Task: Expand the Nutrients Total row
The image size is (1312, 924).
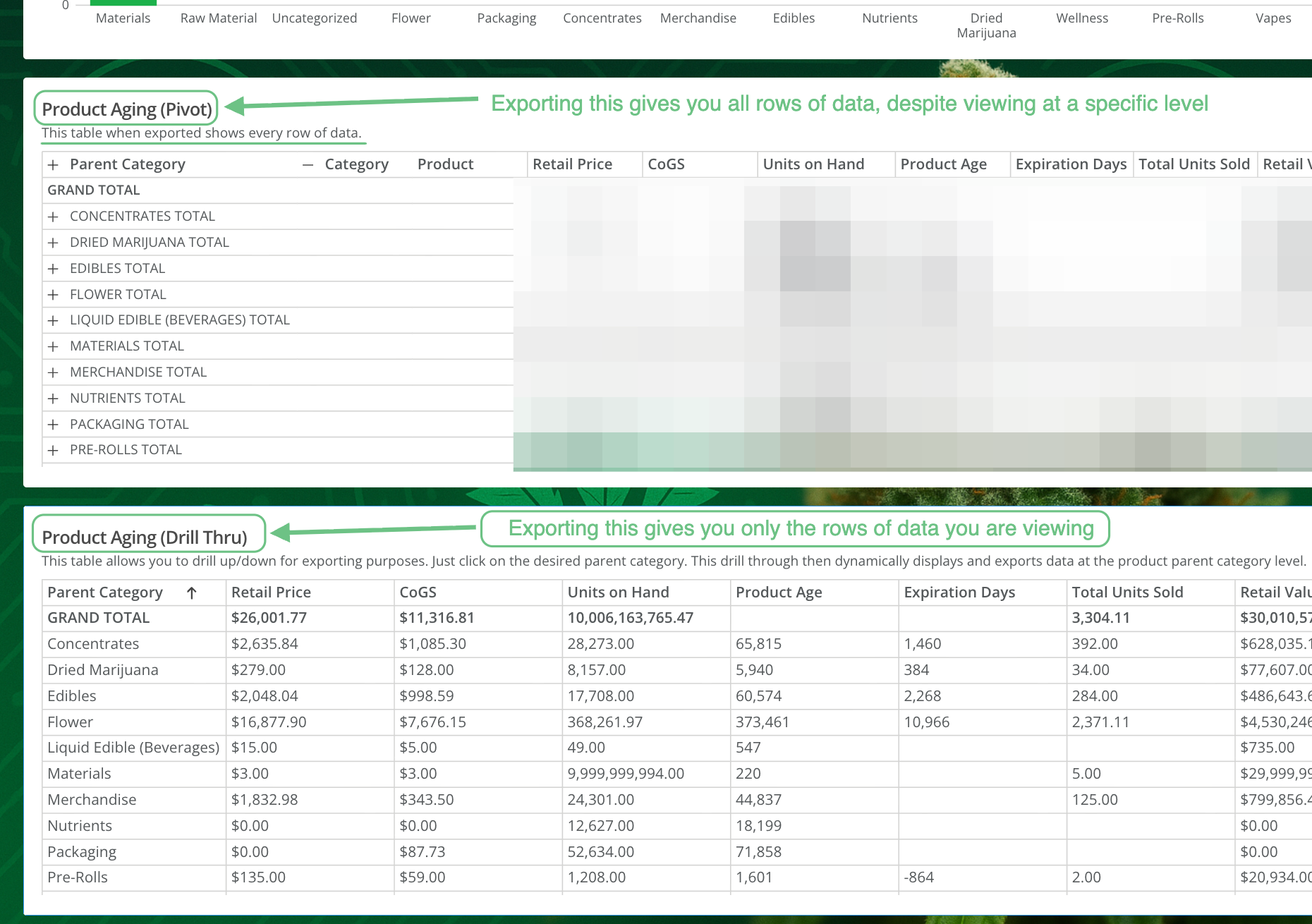Action: pyautogui.click(x=53, y=399)
